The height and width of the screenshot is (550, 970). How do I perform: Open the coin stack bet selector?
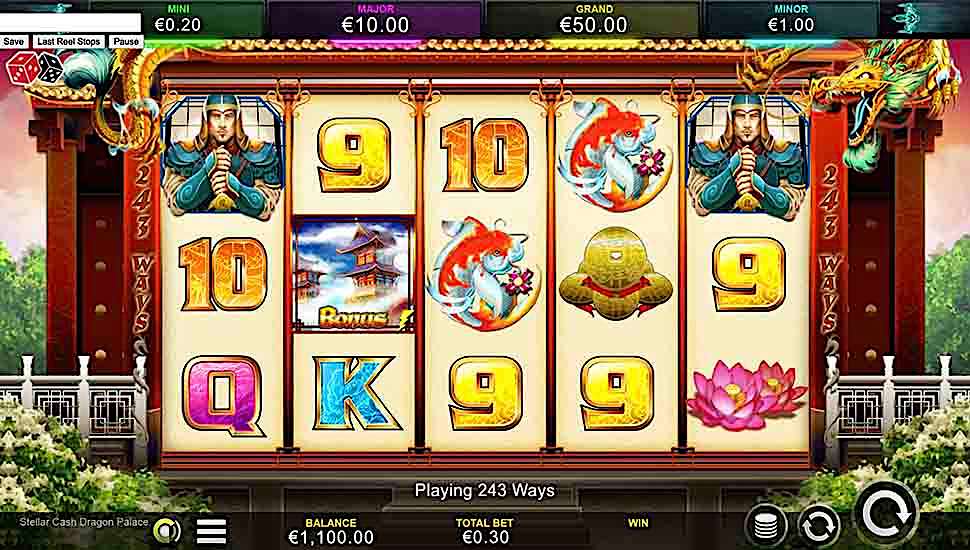[x=766, y=526]
